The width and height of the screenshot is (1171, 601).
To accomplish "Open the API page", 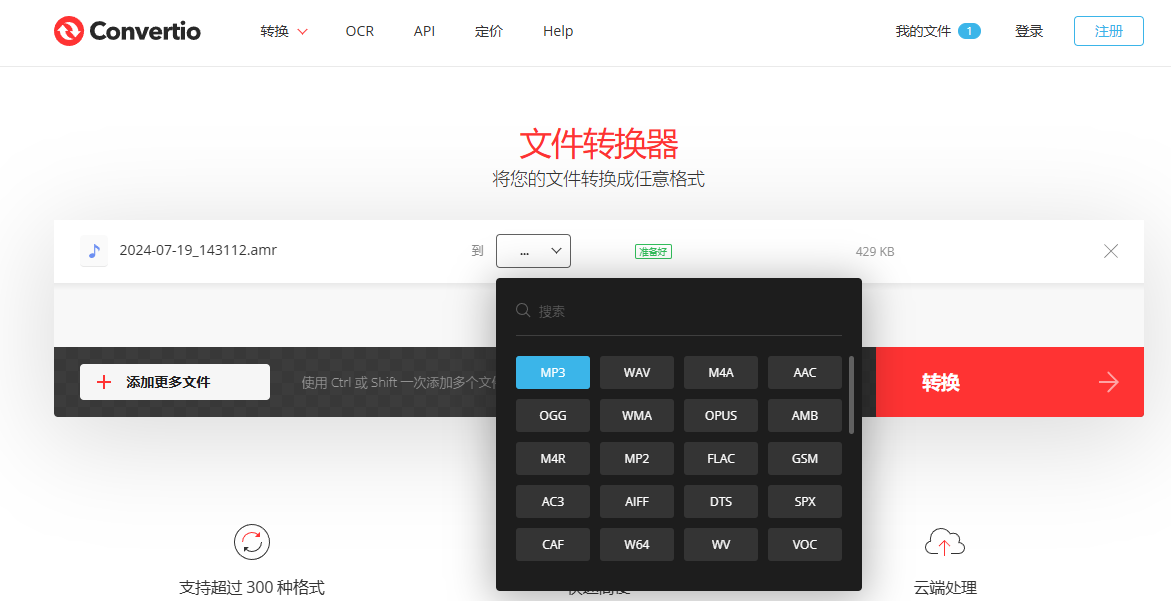I will click(424, 31).
